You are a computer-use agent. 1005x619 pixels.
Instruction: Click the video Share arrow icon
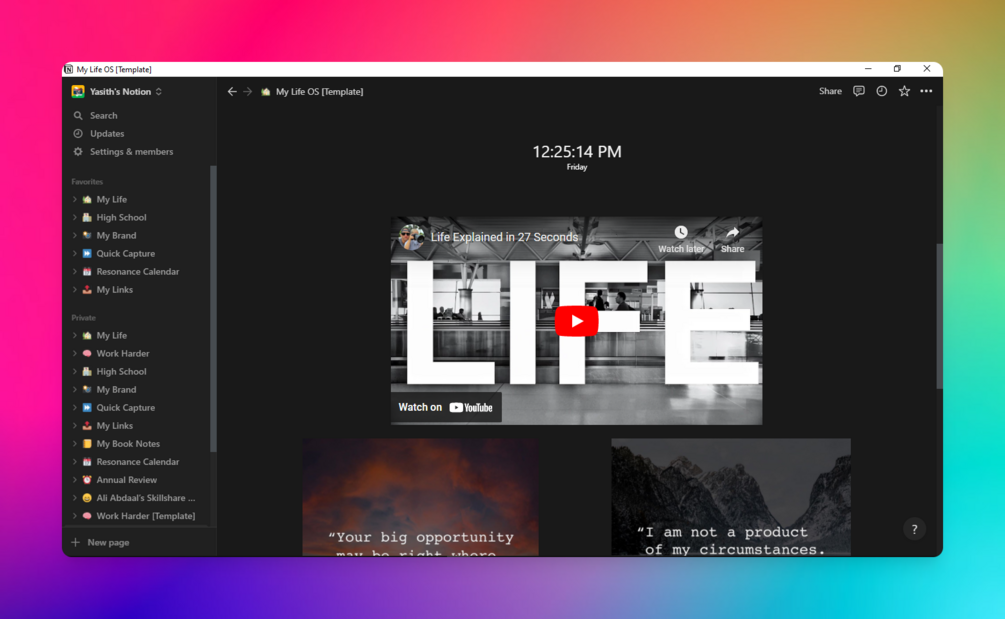(x=733, y=232)
